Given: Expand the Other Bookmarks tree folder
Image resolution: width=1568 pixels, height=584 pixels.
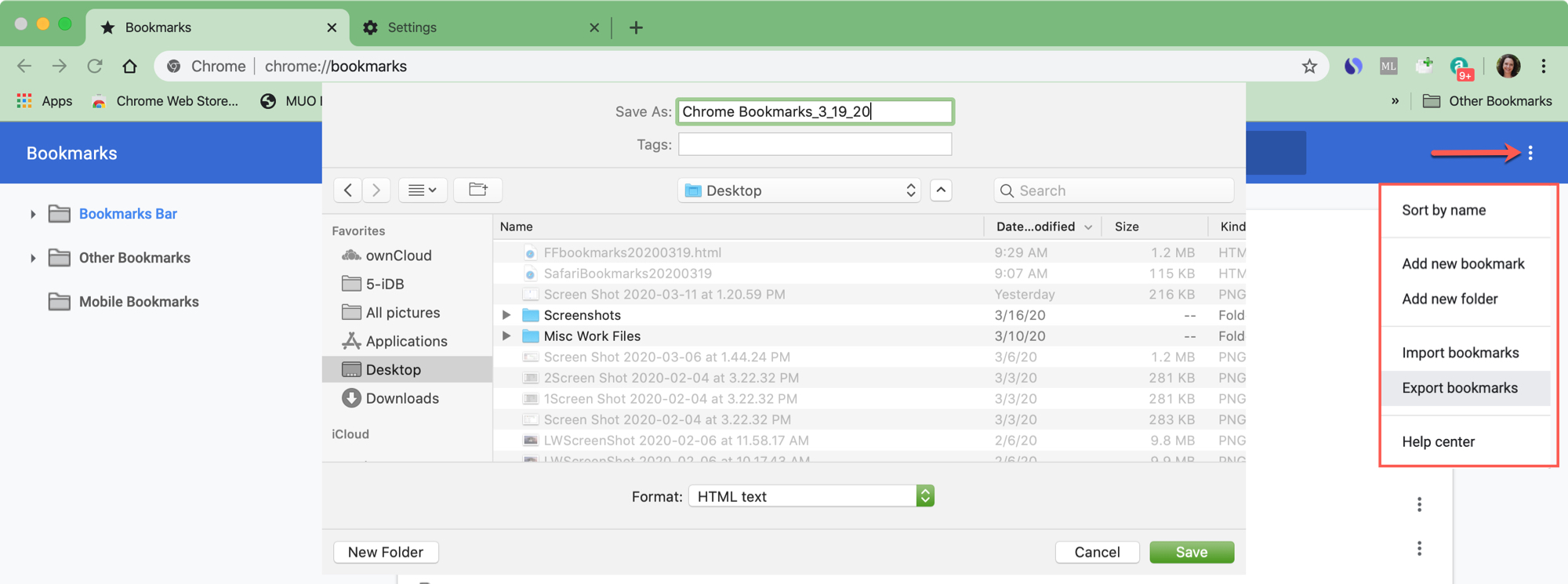Looking at the screenshot, I should tap(33, 258).
